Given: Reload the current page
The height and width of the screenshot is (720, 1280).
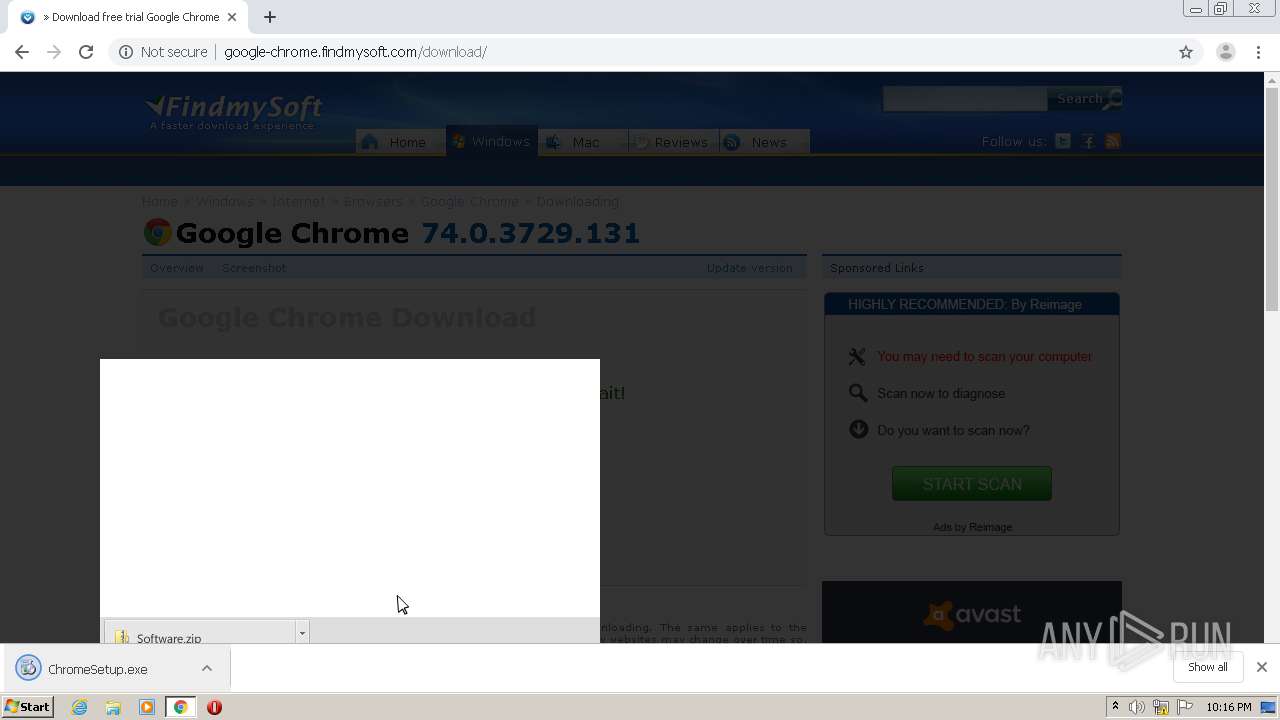Looking at the screenshot, I should 86,52.
